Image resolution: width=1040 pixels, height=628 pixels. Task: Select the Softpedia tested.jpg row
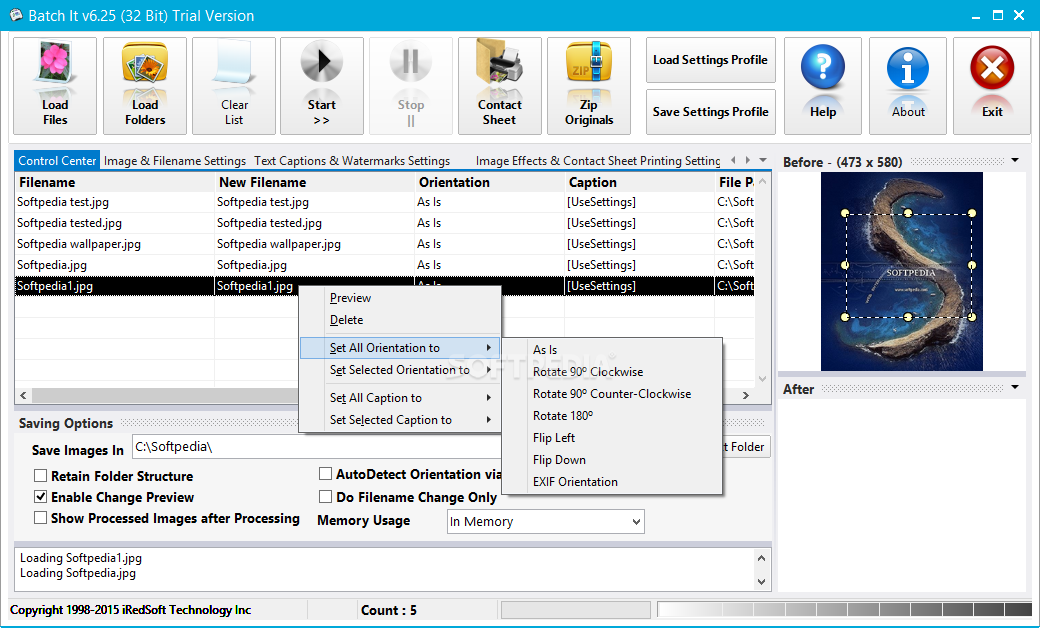pyautogui.click(x=384, y=223)
